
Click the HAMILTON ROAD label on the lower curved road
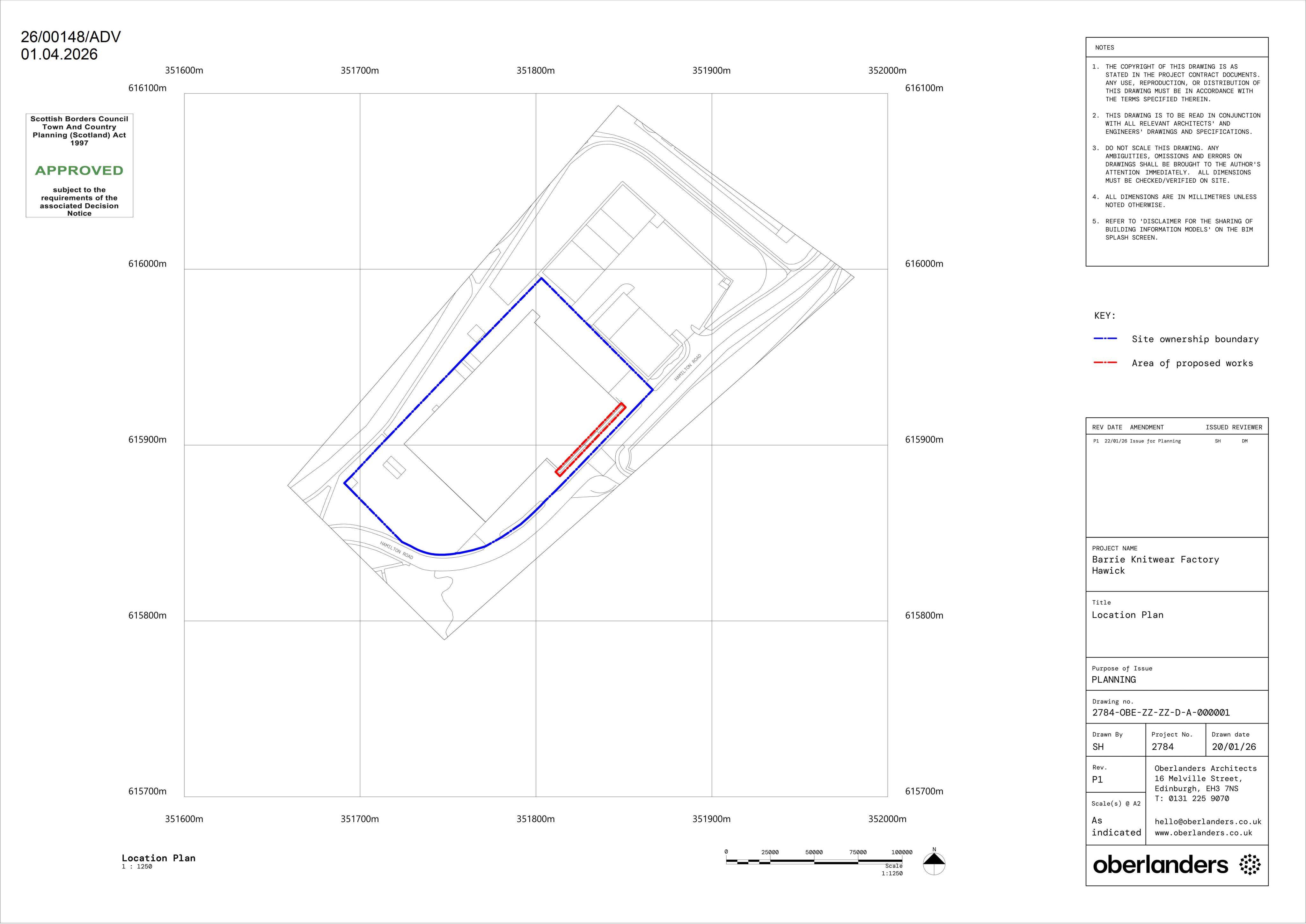(x=396, y=550)
